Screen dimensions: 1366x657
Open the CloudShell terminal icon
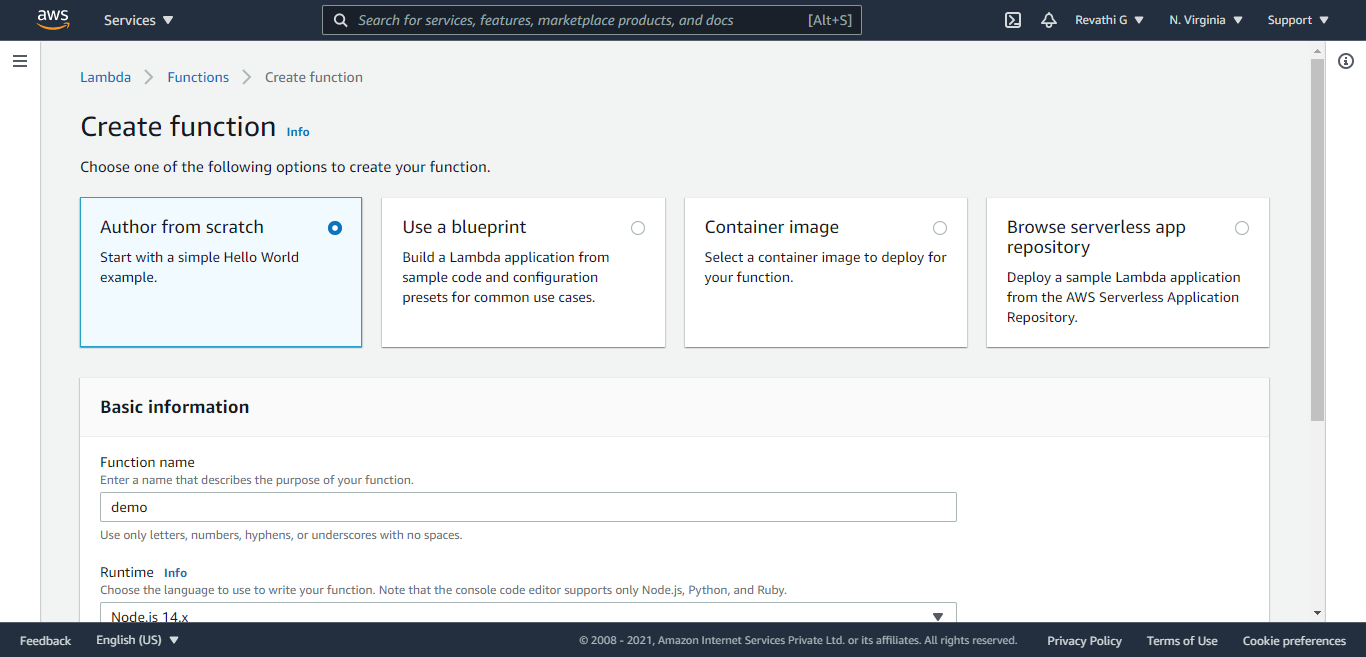1013,20
